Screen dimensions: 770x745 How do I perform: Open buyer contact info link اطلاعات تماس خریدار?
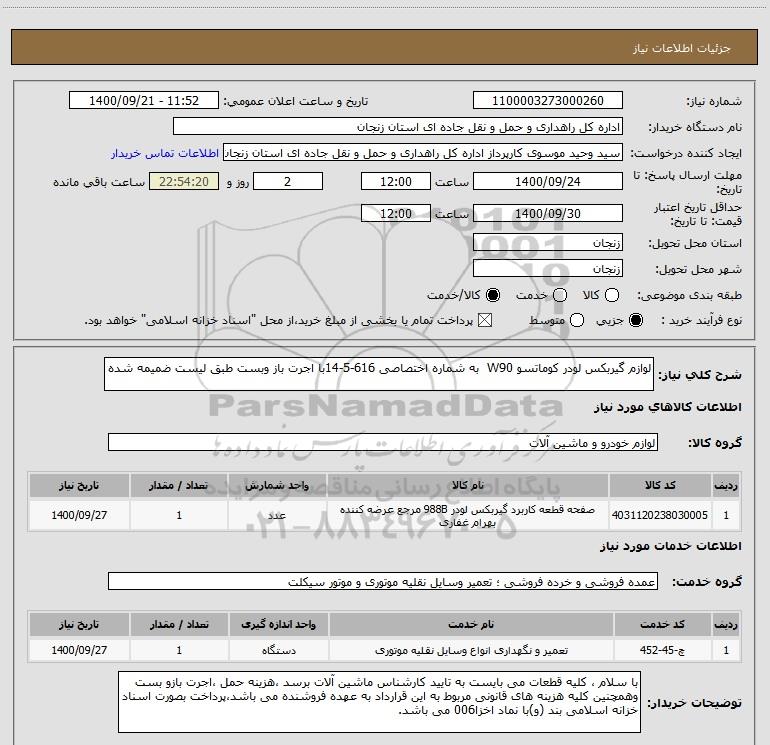click(x=165, y=153)
